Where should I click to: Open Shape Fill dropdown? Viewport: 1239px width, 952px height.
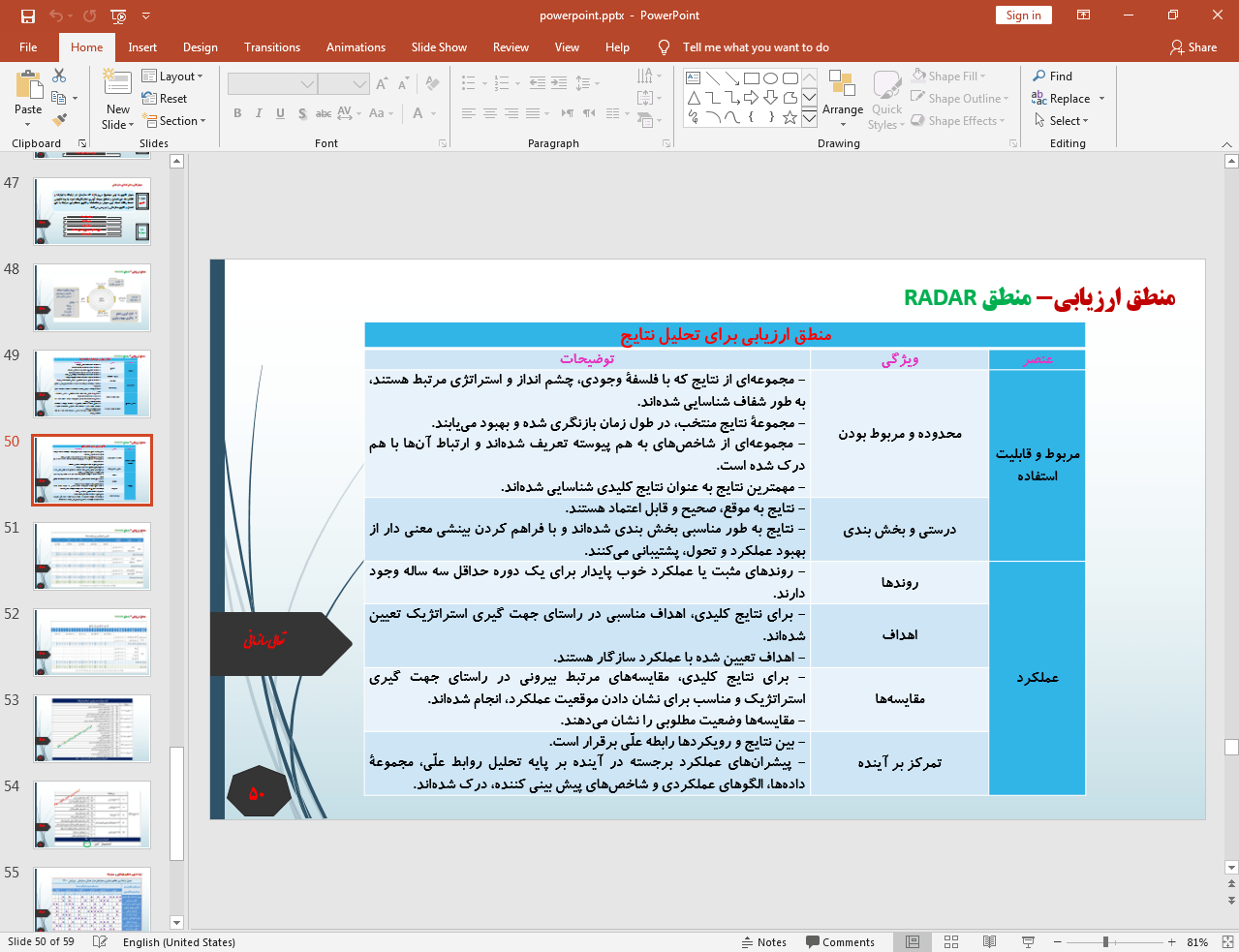948,76
